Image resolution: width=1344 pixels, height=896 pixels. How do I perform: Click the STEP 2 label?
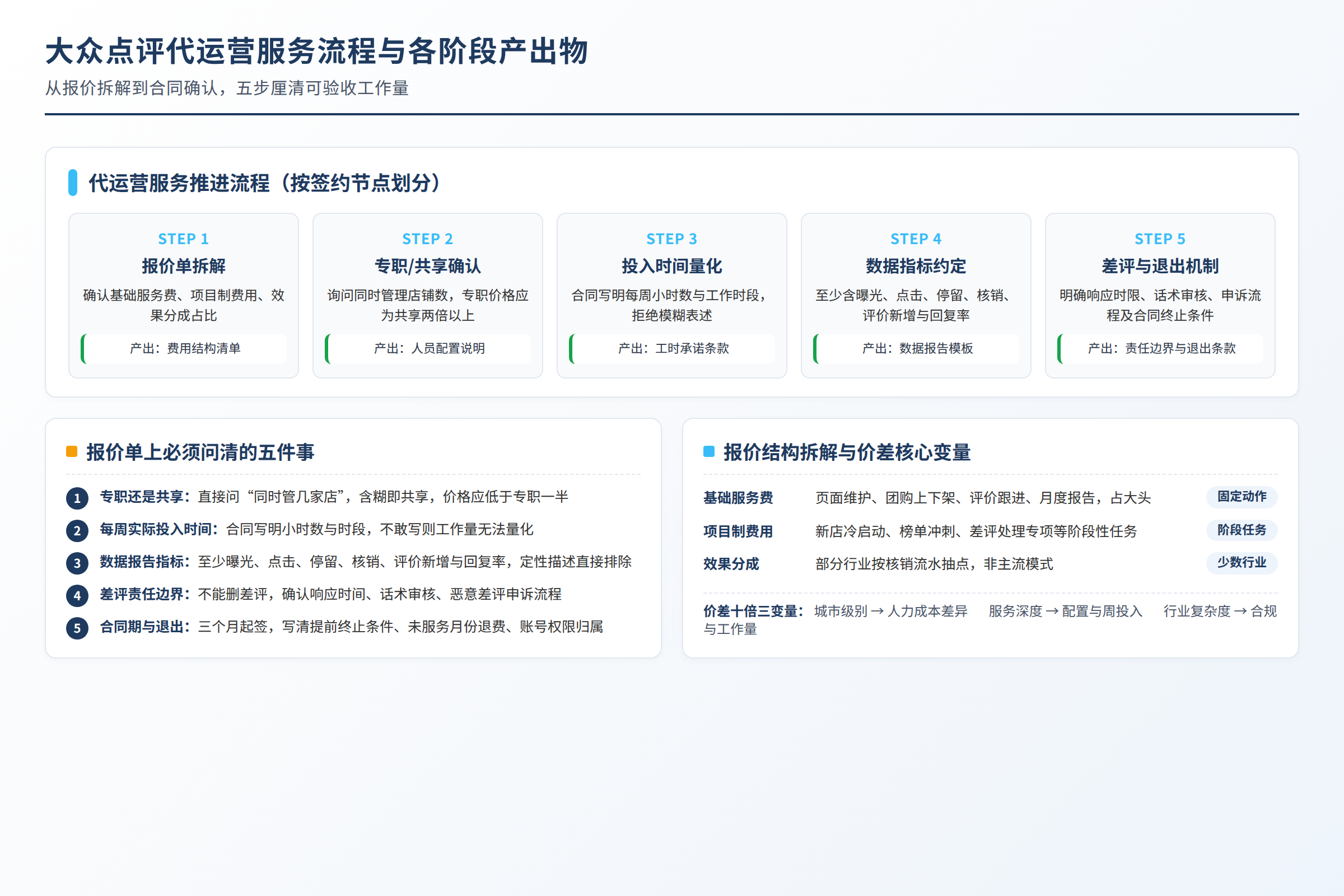[427, 239]
